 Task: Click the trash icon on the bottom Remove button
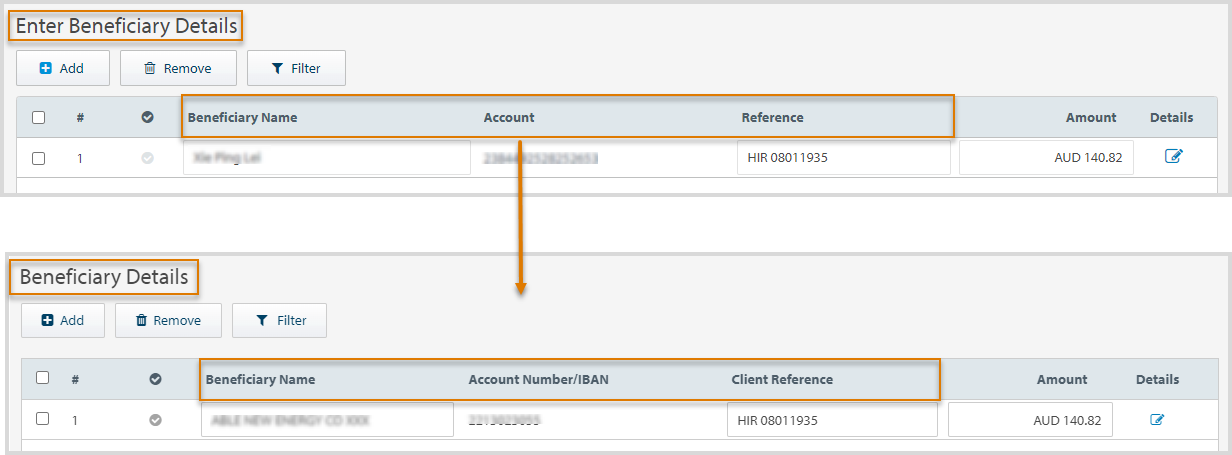[x=141, y=321]
